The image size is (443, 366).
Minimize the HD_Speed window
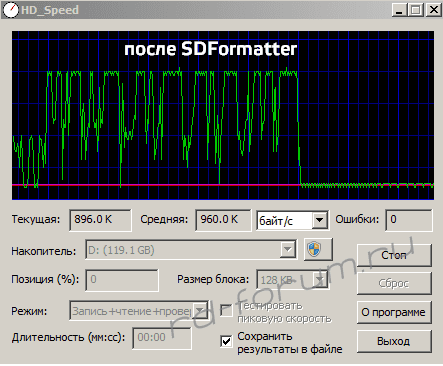click(399, 10)
